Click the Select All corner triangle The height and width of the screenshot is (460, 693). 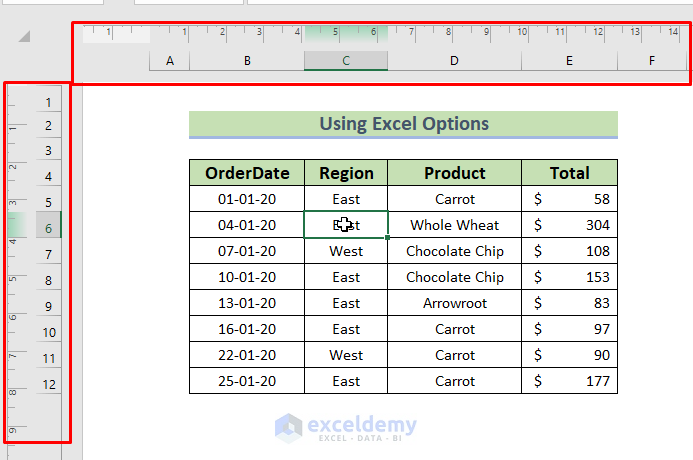tap(24, 36)
